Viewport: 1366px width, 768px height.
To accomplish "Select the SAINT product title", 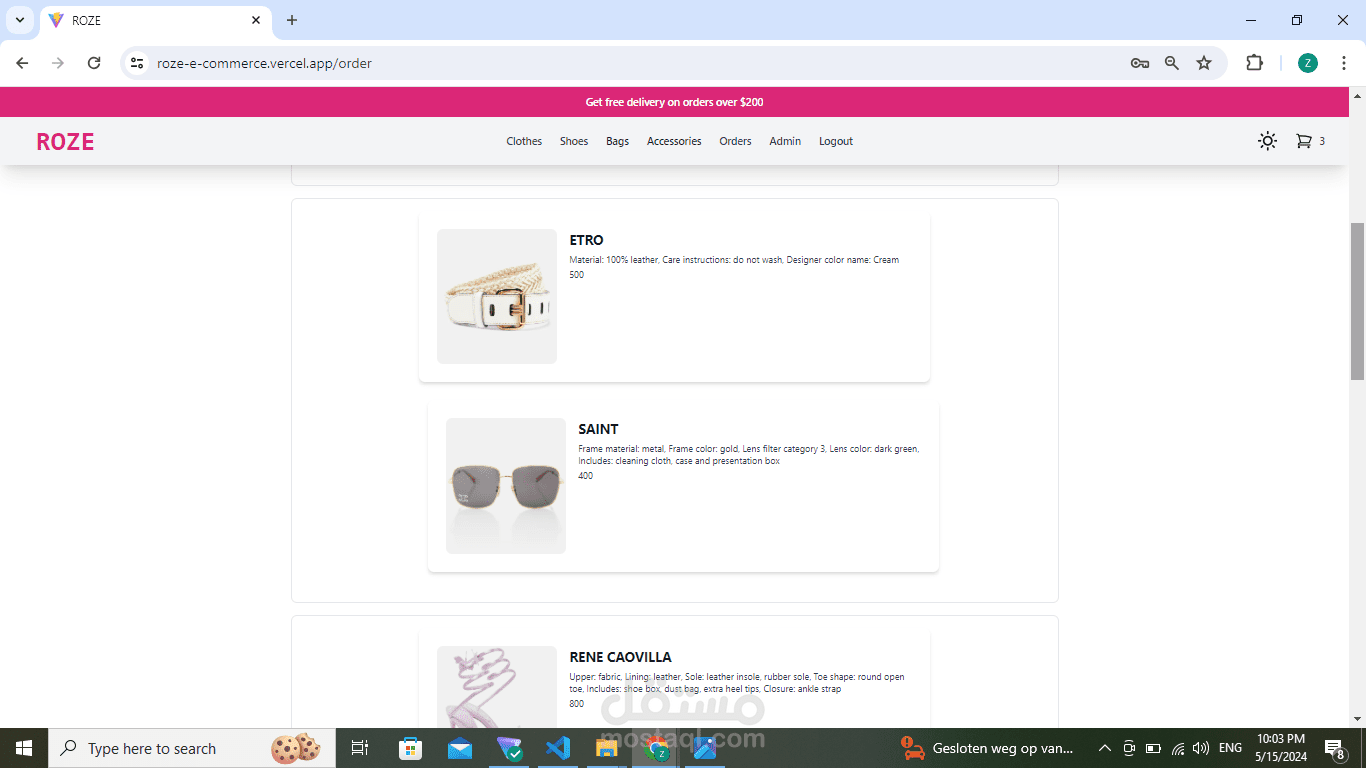I will [x=598, y=429].
